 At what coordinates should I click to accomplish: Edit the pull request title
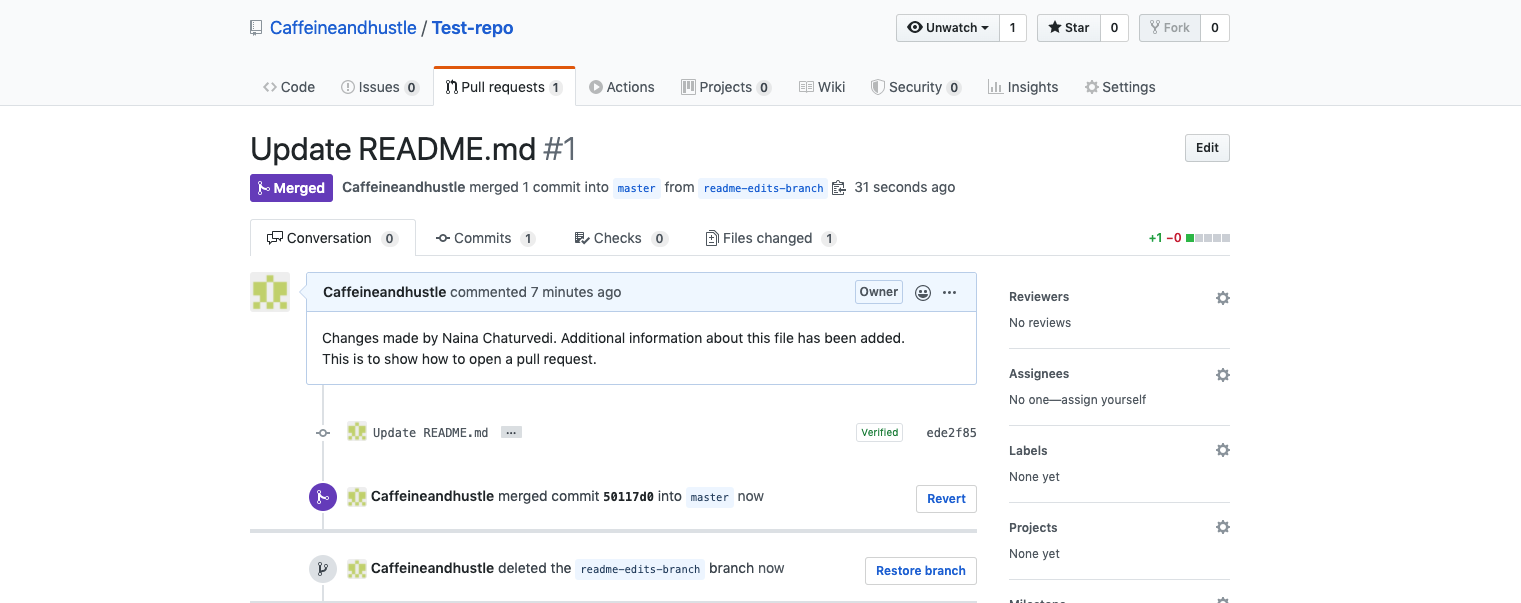click(1207, 148)
